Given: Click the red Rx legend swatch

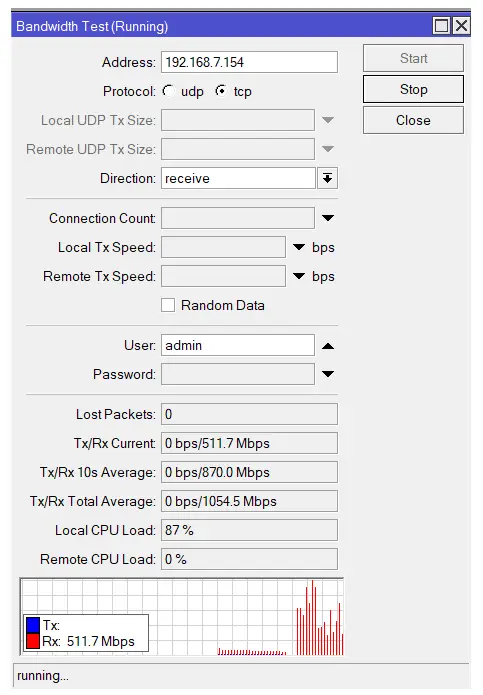Looking at the screenshot, I should (33, 641).
